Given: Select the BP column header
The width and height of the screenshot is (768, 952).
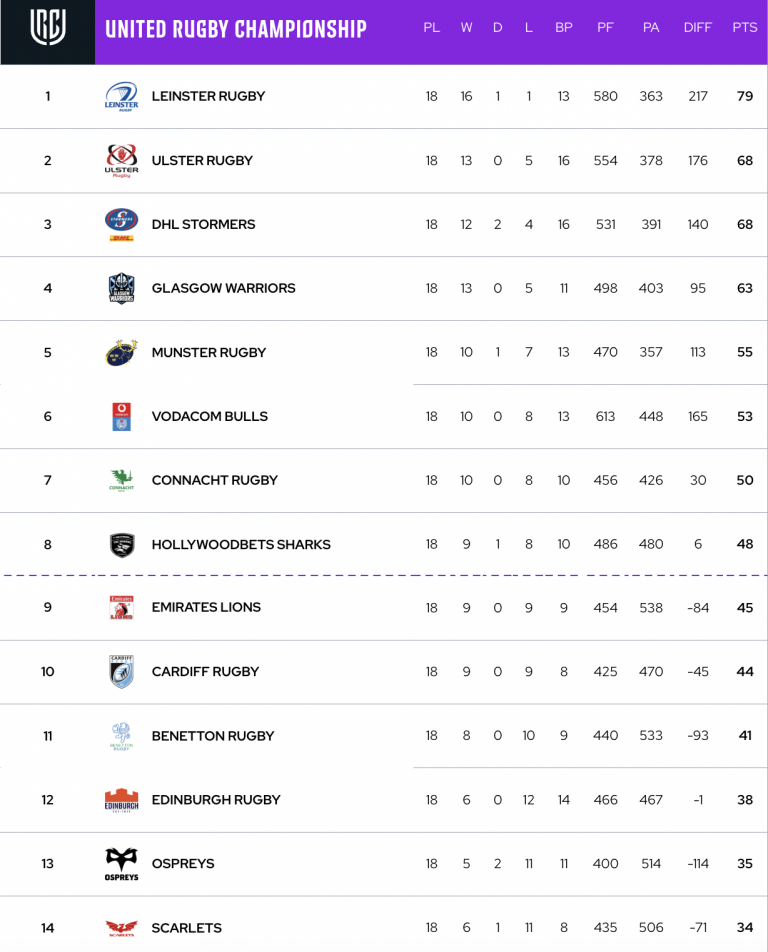Looking at the screenshot, I should pyautogui.click(x=563, y=27).
